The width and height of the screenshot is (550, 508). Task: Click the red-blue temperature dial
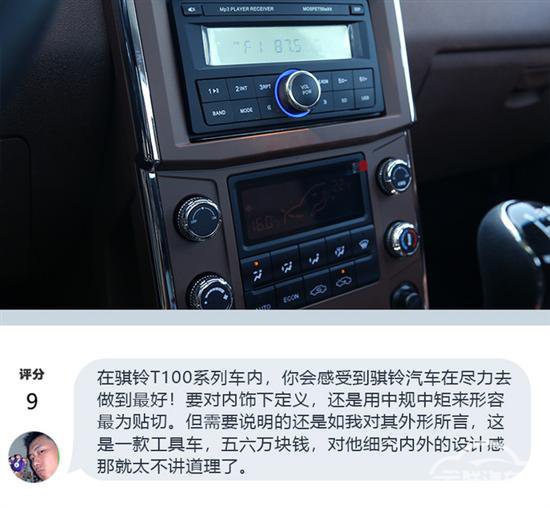point(402,239)
